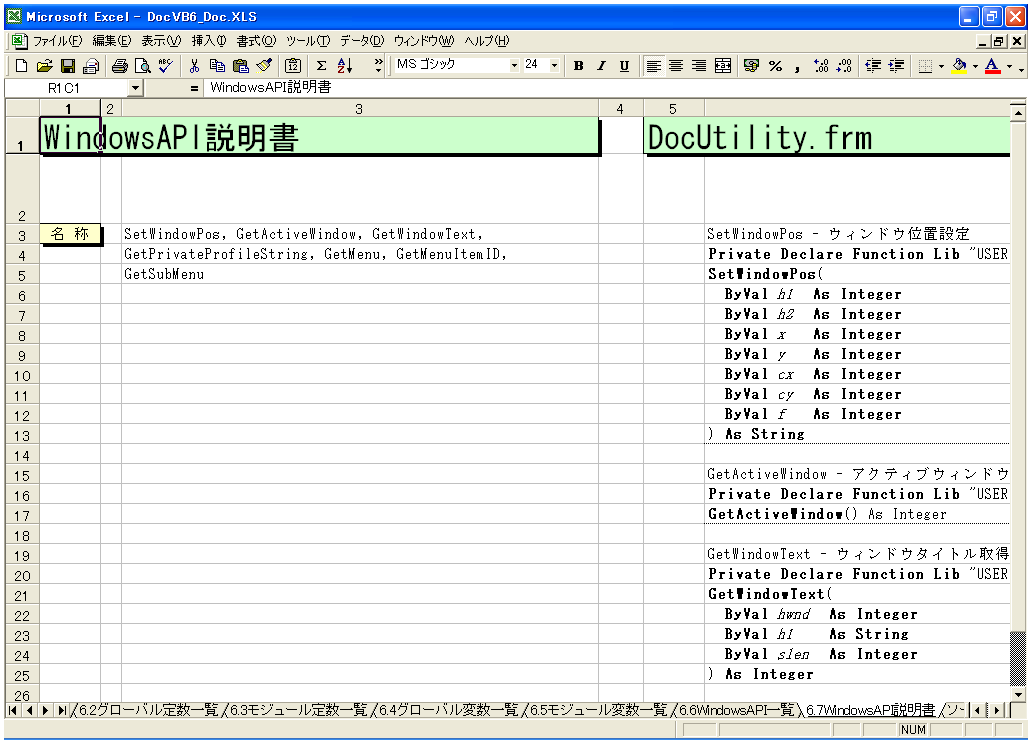This screenshot has height=740, width=1030.
Task: Open Print Preview from the toolbar
Action: pyautogui.click(x=142, y=66)
